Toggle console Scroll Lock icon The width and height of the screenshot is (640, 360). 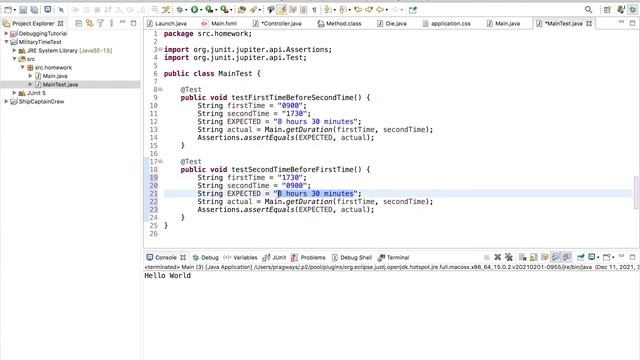tap(533, 257)
